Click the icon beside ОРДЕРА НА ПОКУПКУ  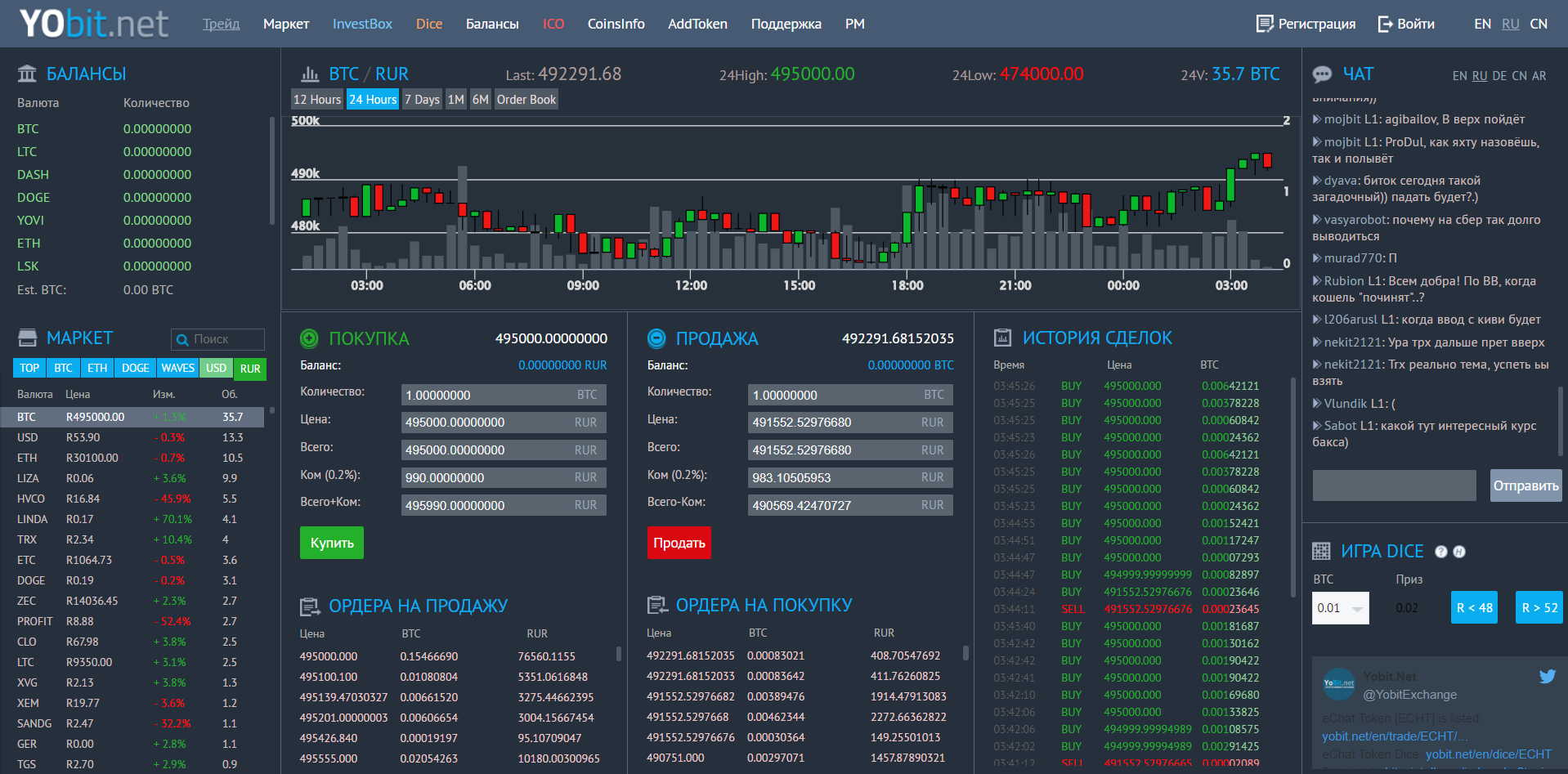(657, 606)
